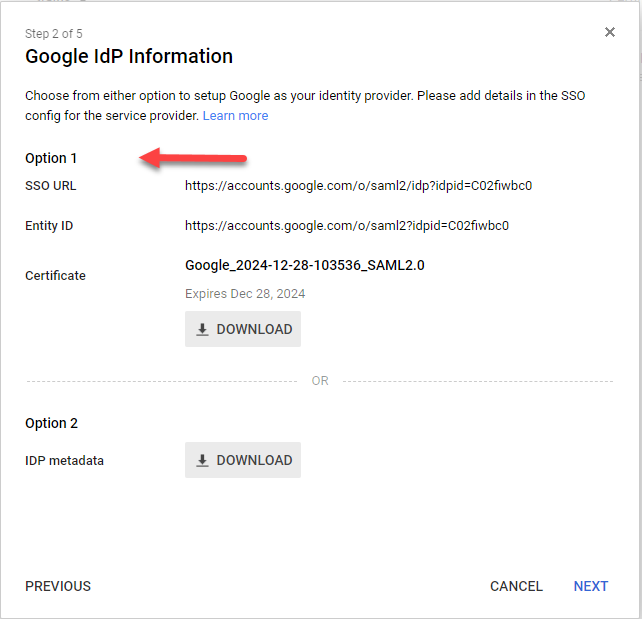
Task: Click CANCEL to abort setup
Action: (x=516, y=586)
